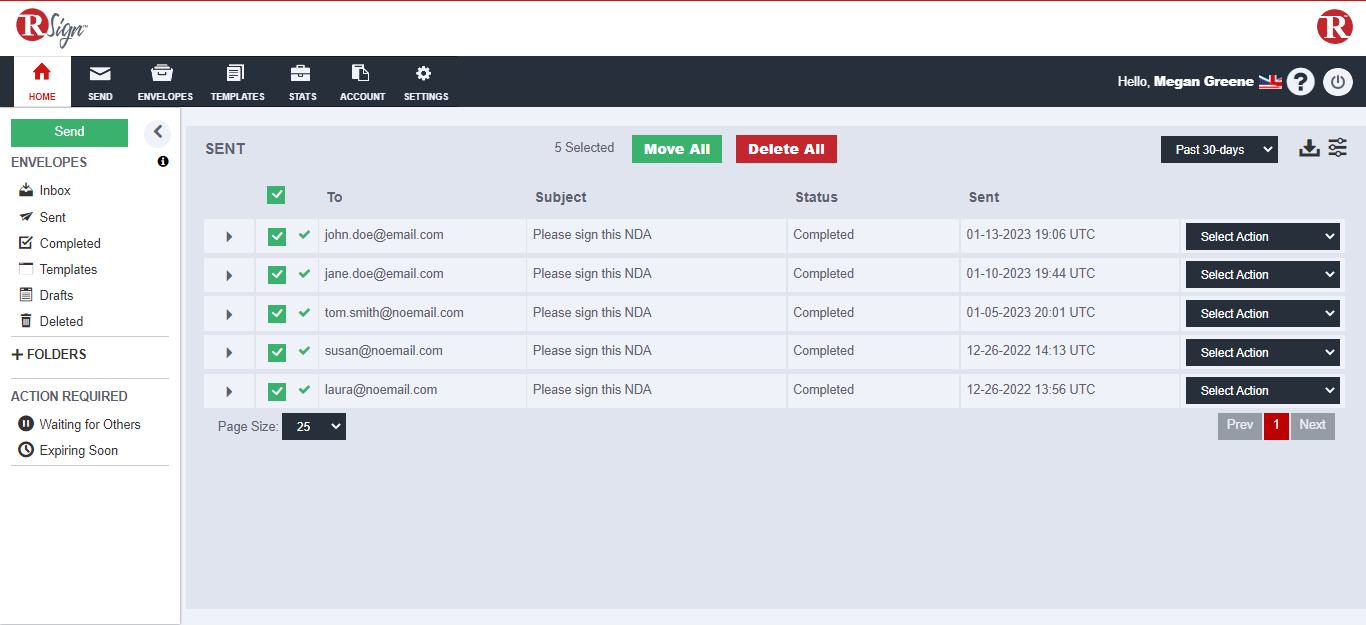Deselect the laura@noemail.com row checkbox

pyautogui.click(x=277, y=391)
